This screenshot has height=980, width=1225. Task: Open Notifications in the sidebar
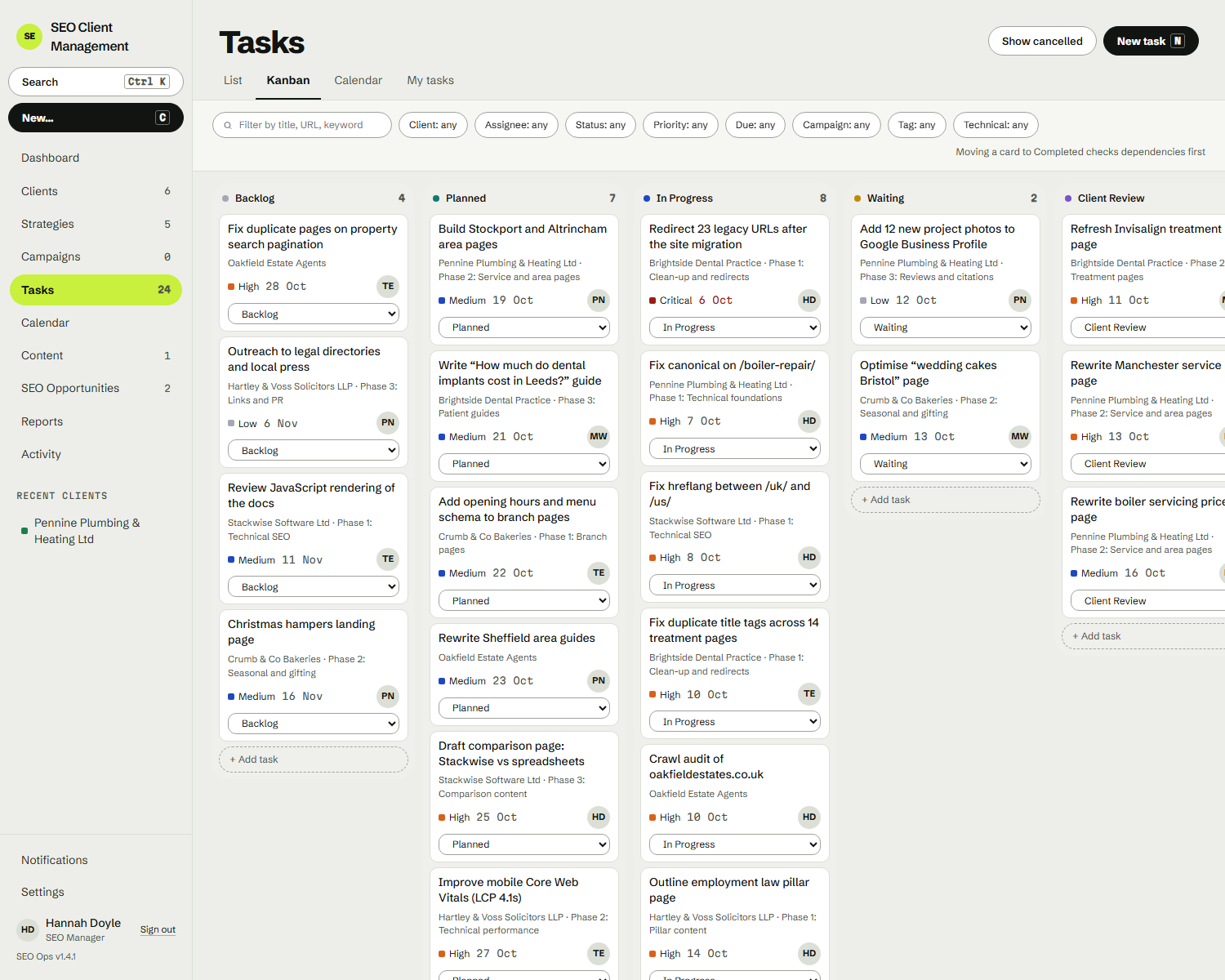click(x=96, y=860)
